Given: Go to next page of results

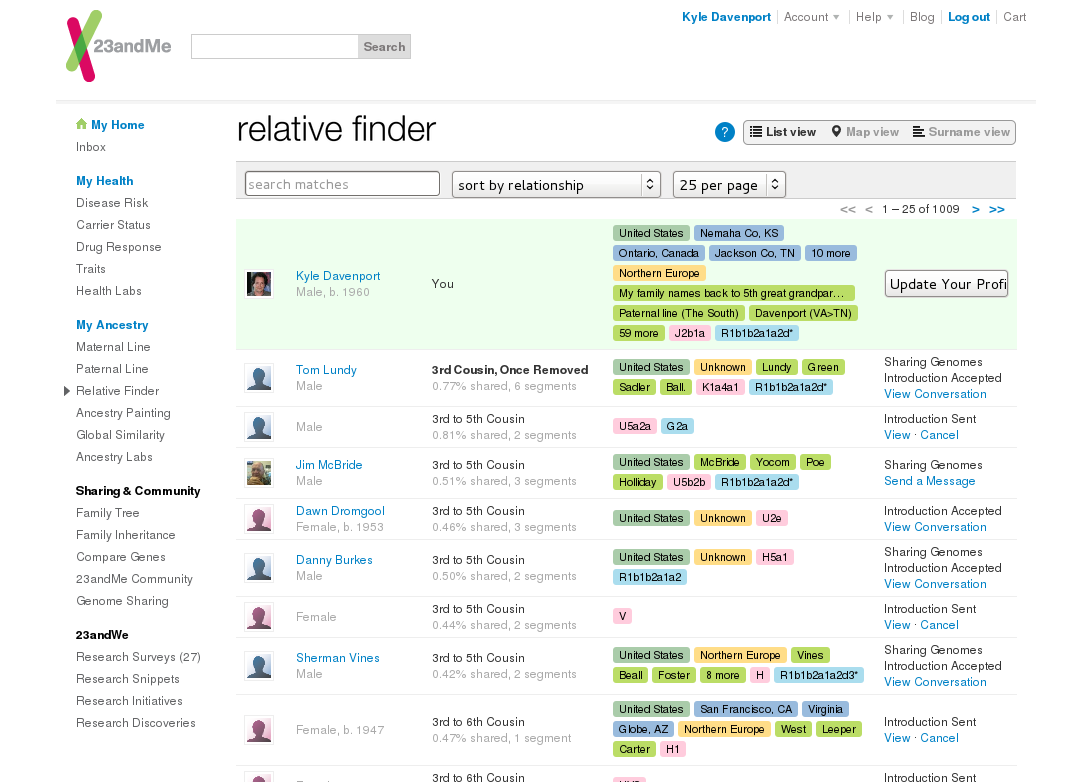Looking at the screenshot, I should 975,209.
